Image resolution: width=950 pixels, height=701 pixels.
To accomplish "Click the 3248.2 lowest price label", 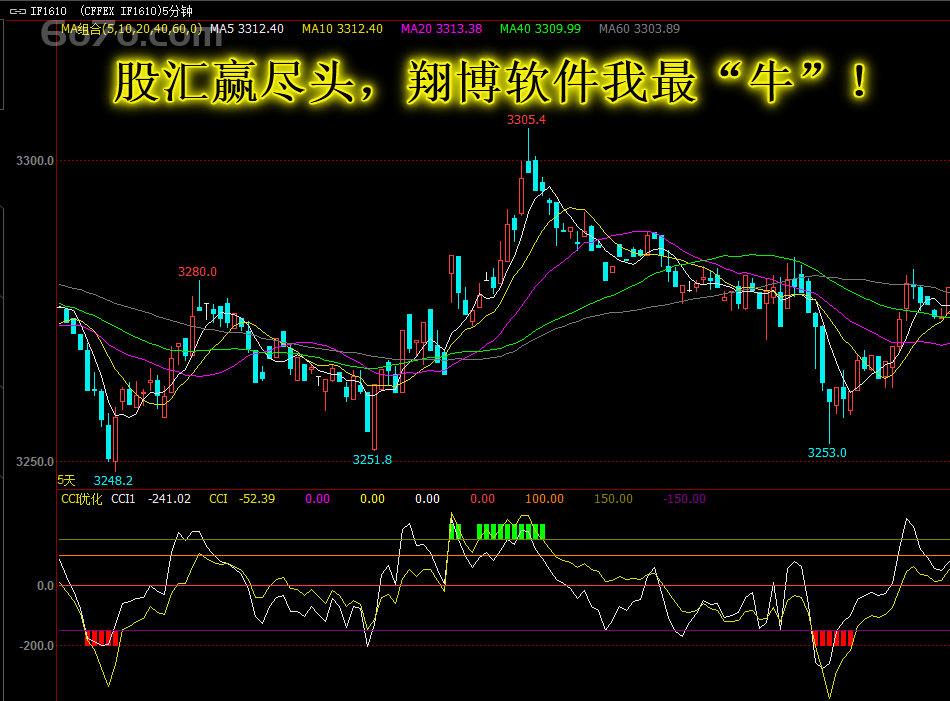I will tap(113, 480).
